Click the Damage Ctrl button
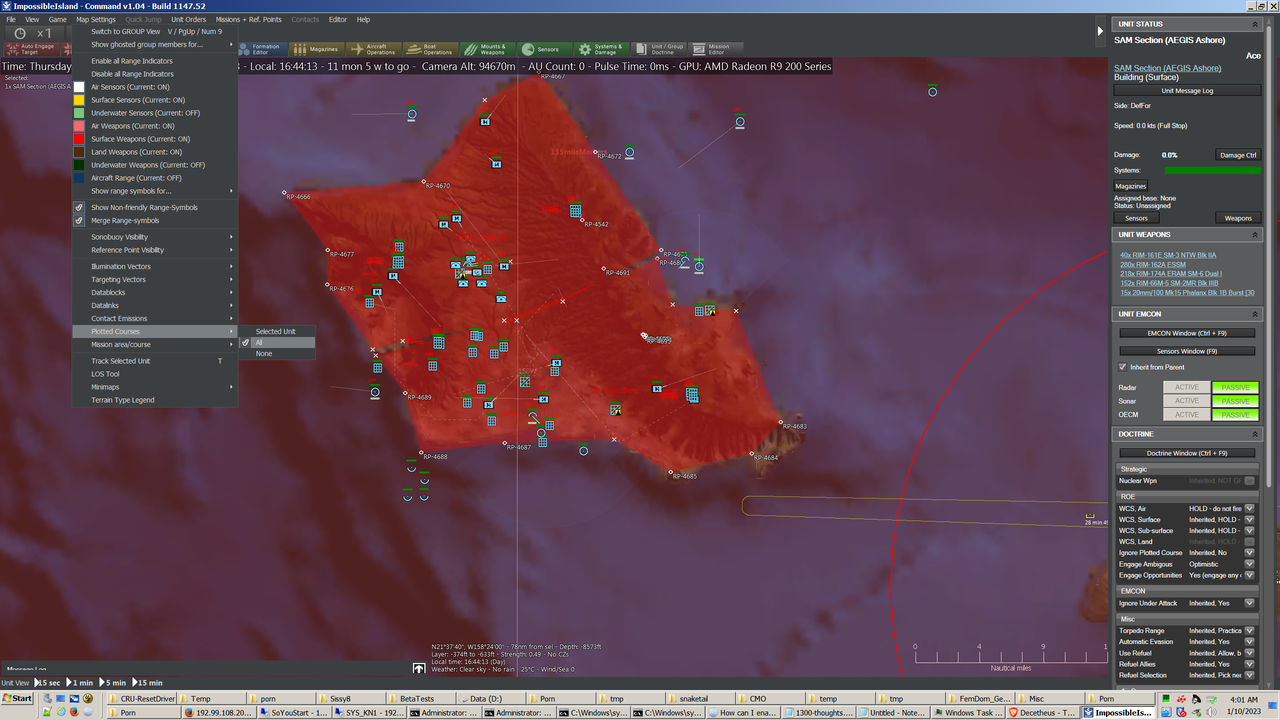The width and height of the screenshot is (1280, 720). 1238,155
